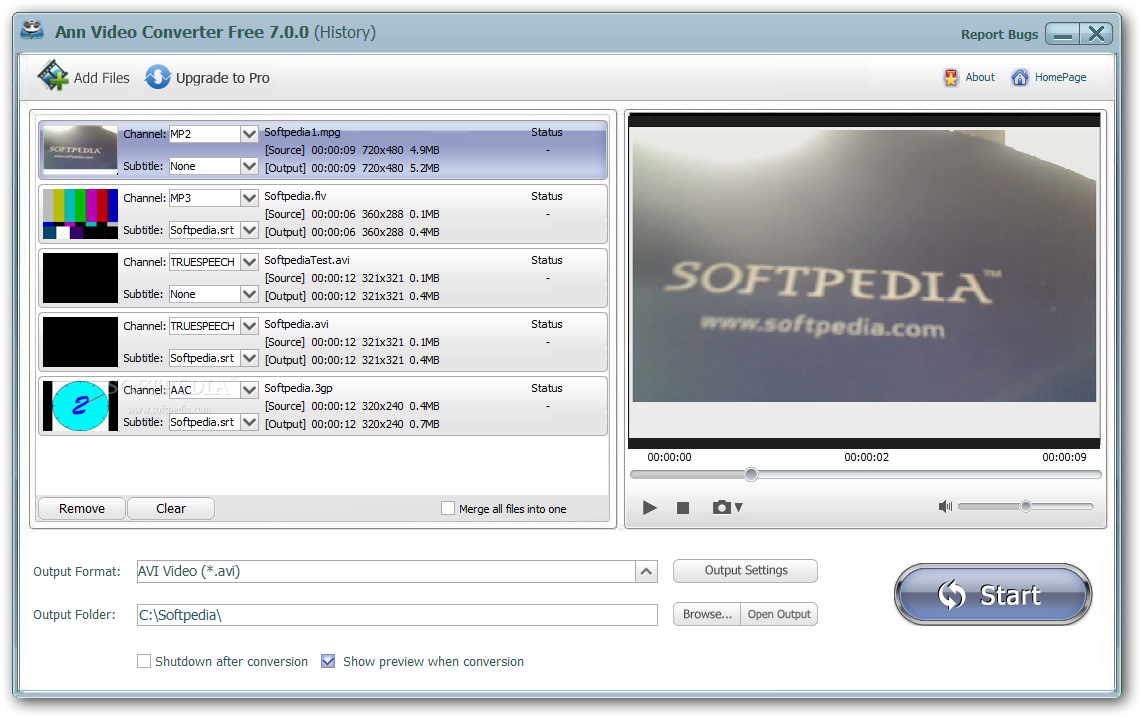Select the Softpedia.avi black thumbnail
Image resolution: width=1142 pixels, height=718 pixels.
click(80, 342)
